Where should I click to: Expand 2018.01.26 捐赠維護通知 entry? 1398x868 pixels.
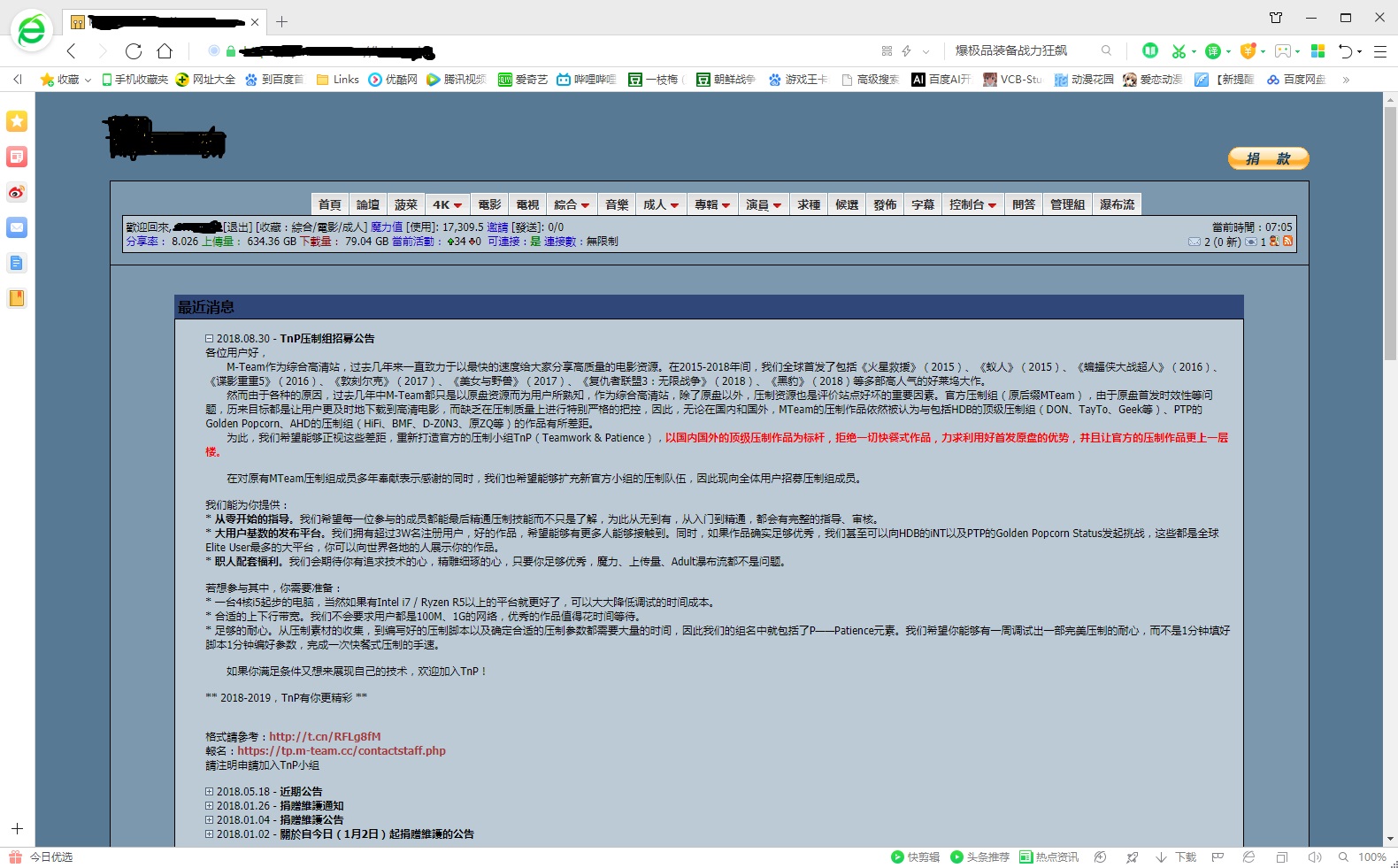(210, 806)
